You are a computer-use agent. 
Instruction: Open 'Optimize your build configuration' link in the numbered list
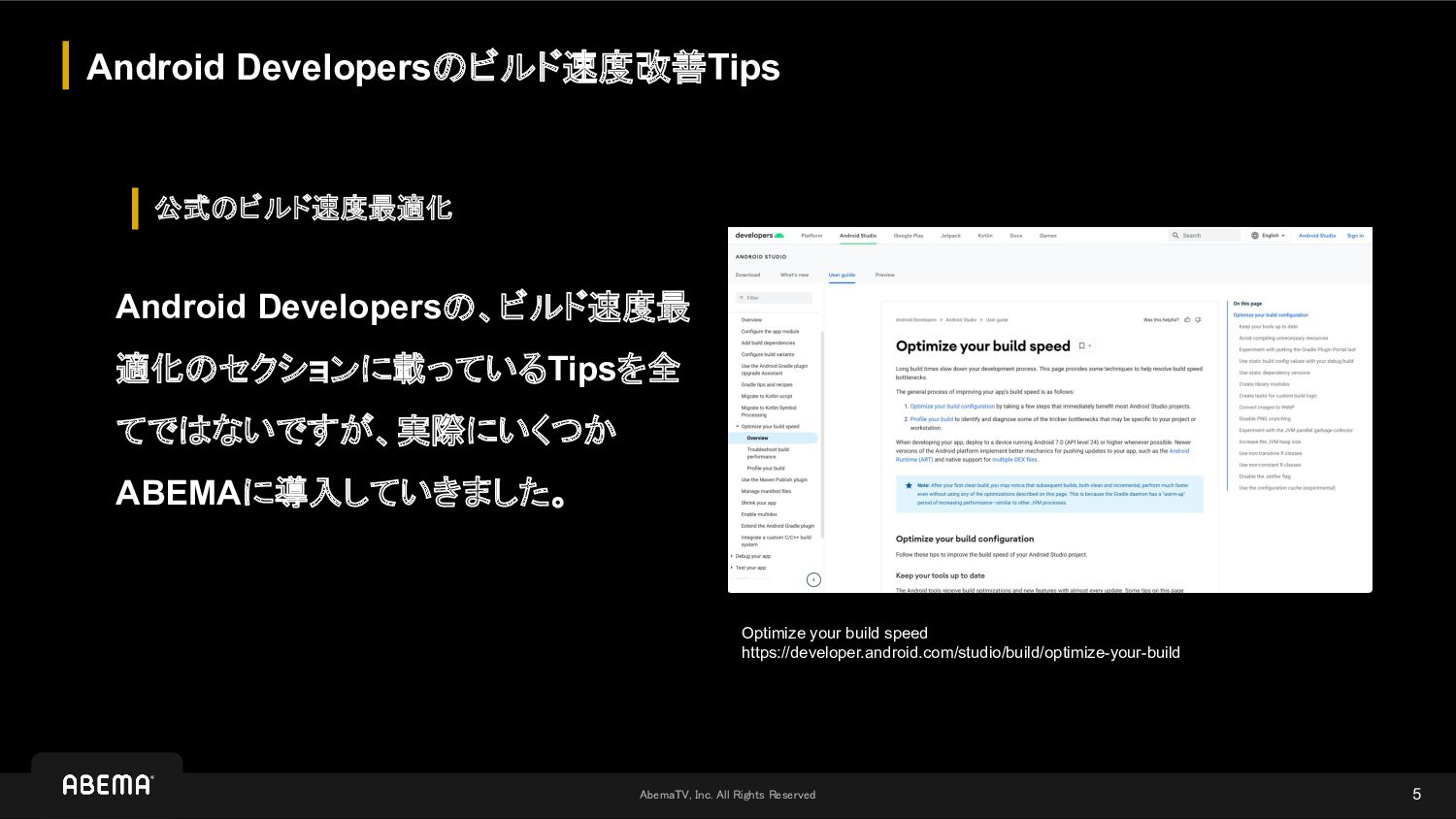[952, 407]
